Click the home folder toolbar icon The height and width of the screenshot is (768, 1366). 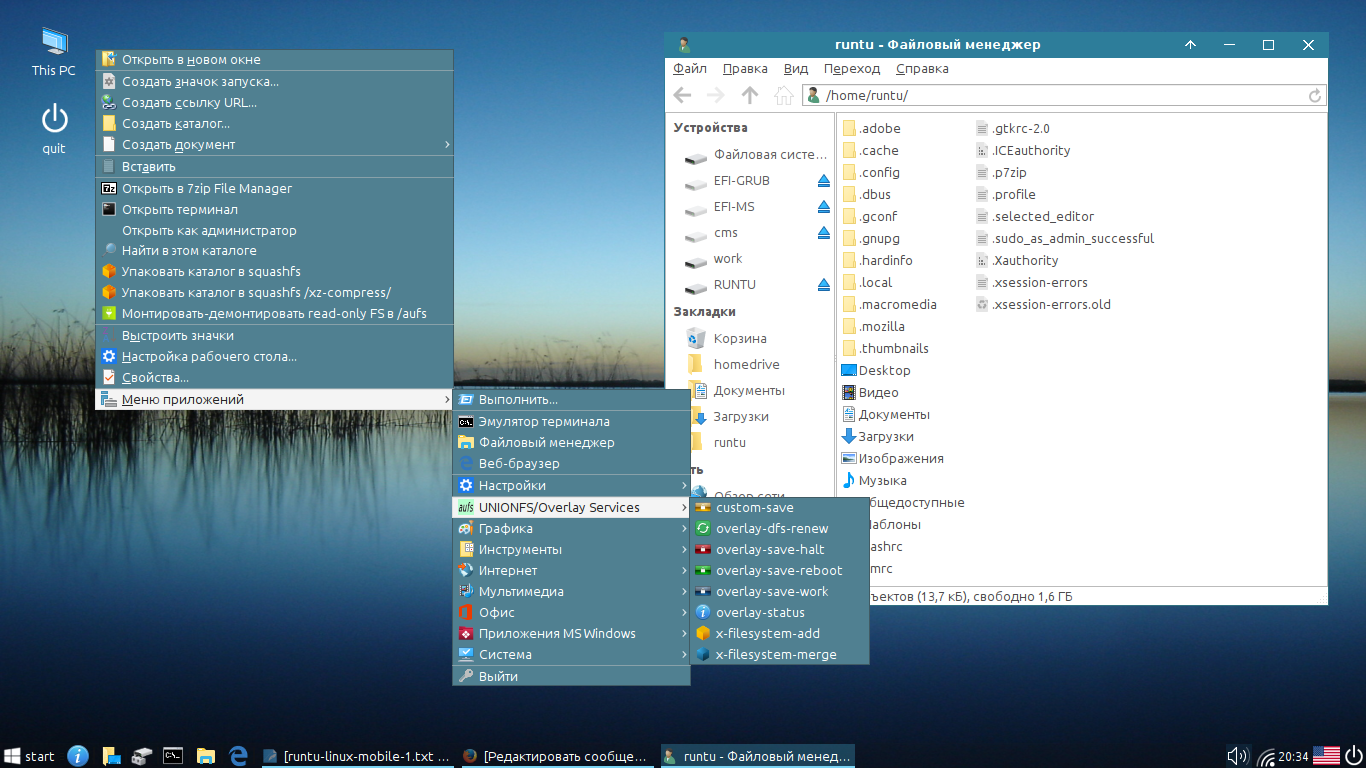pos(784,95)
